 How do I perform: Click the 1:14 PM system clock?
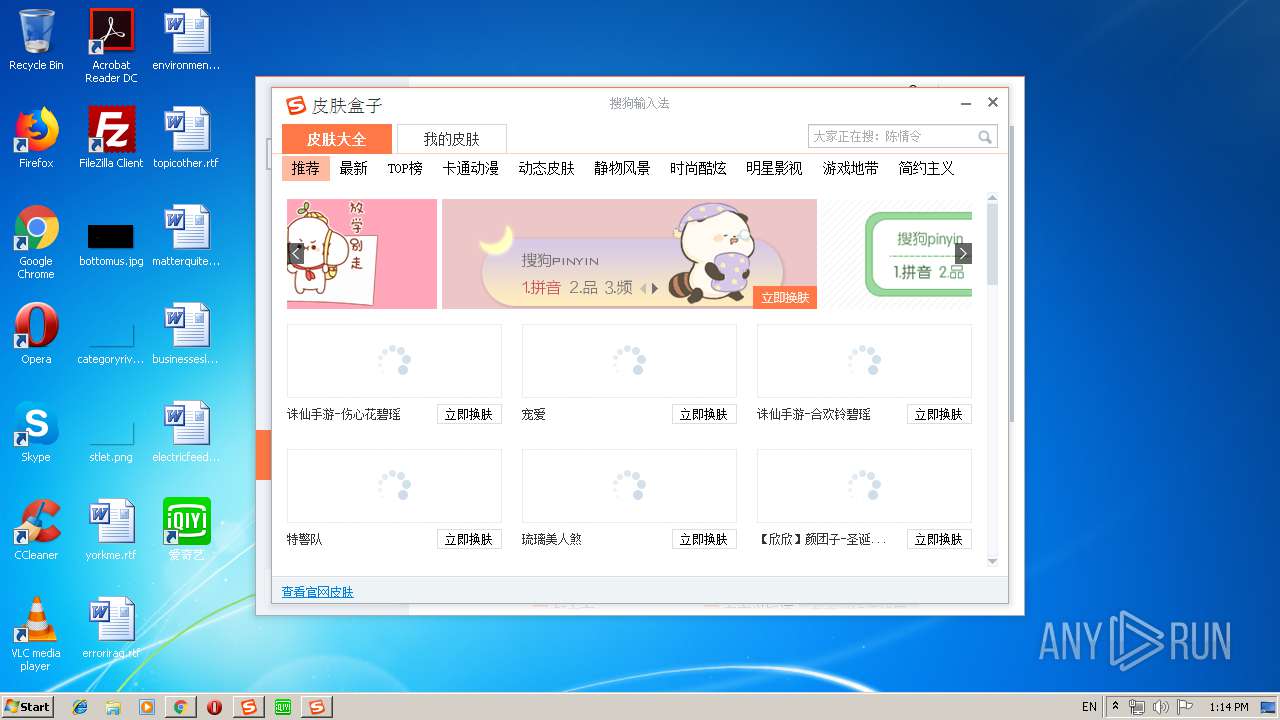[1228, 707]
